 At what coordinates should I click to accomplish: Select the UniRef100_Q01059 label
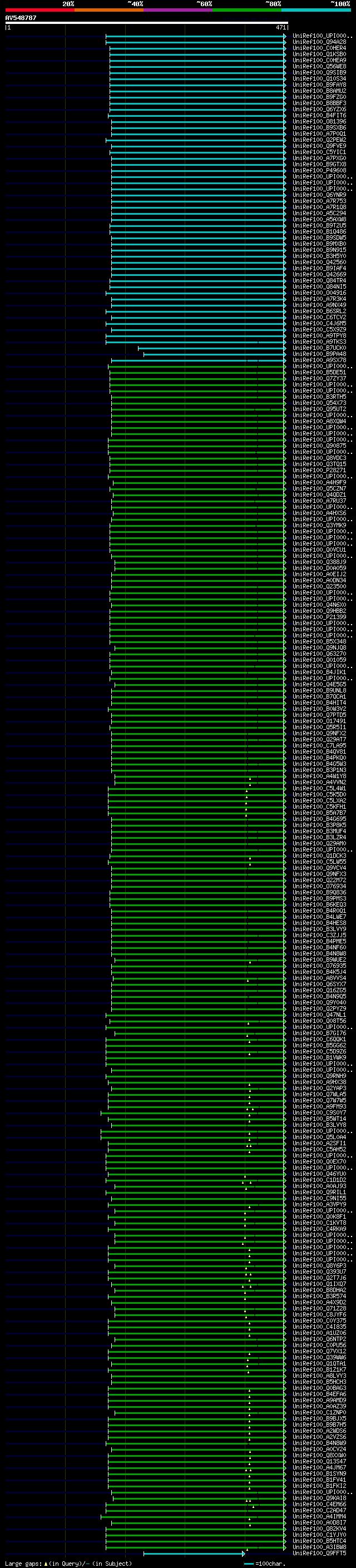tap(319, 660)
